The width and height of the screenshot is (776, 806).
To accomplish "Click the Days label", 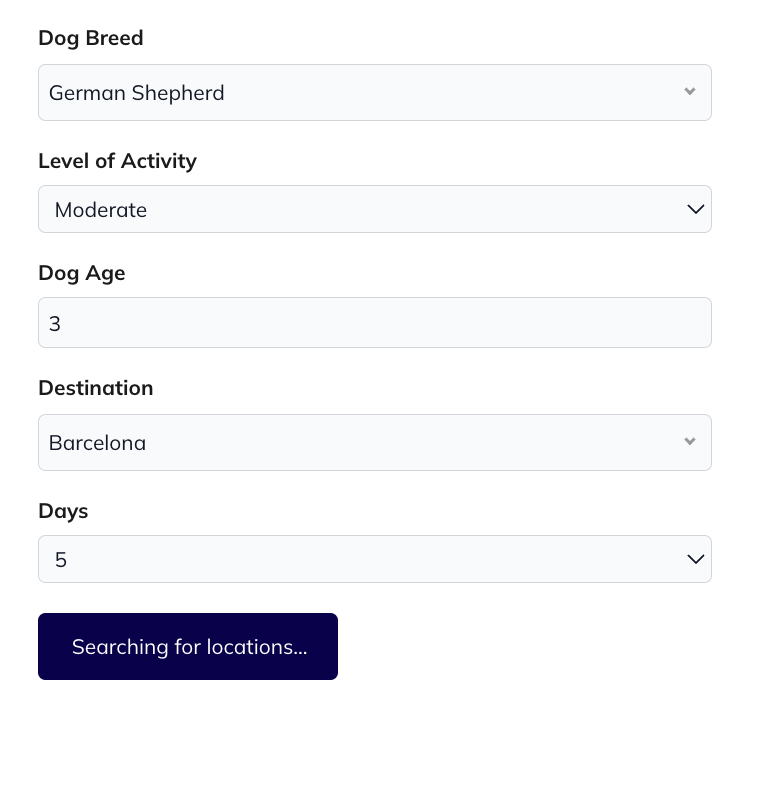I will (63, 511).
